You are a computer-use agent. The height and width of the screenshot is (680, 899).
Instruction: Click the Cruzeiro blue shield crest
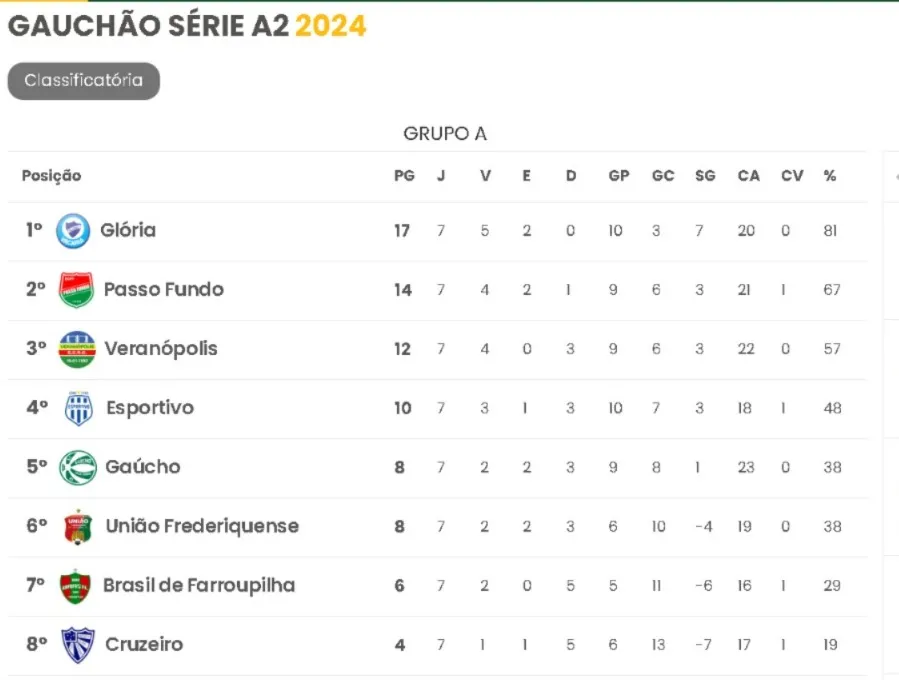[x=77, y=645]
